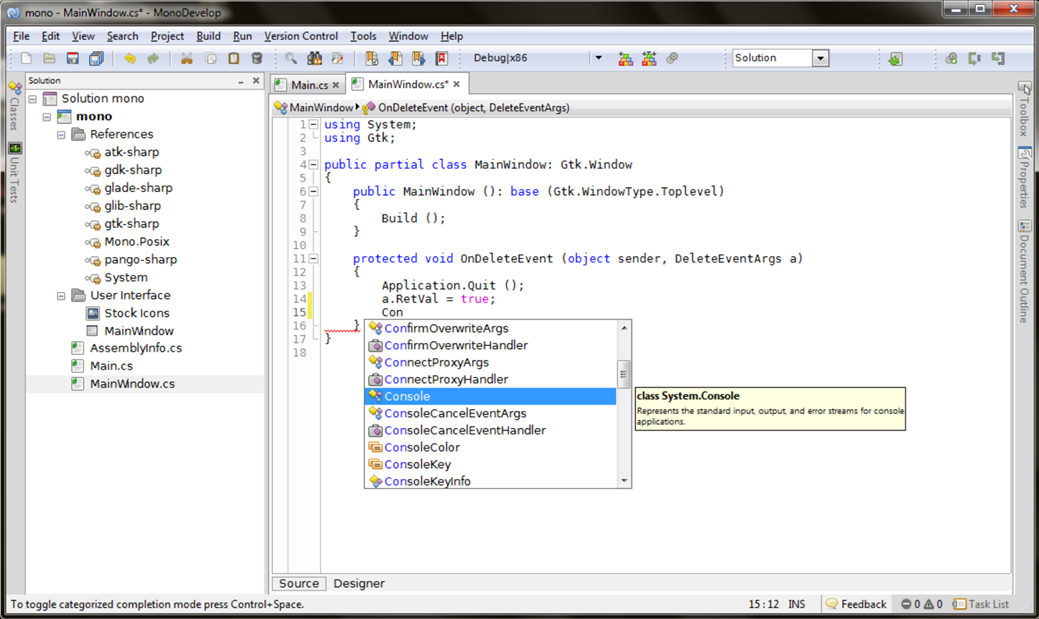This screenshot has height=619, width=1039.
Task: Fold the MainWindow class at line 4
Action: (313, 164)
